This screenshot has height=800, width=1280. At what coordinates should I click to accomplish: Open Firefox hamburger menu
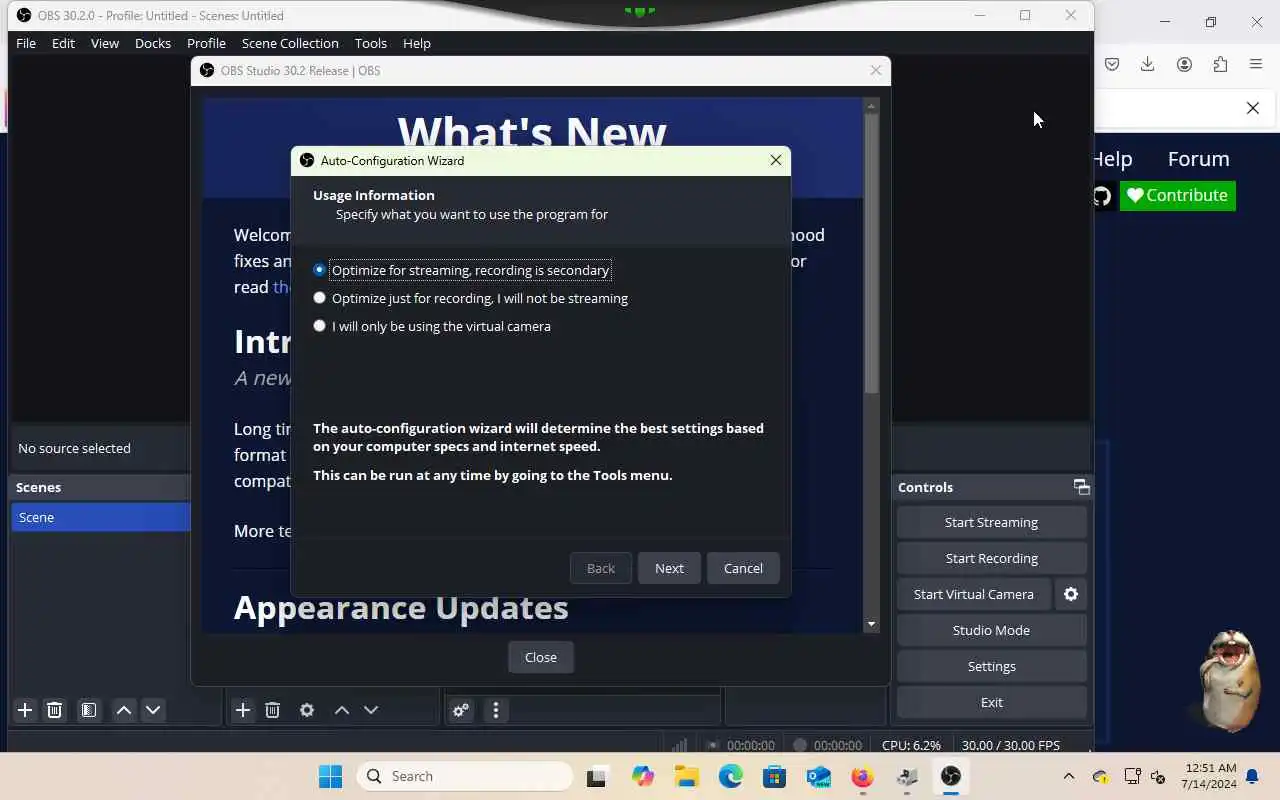click(1256, 64)
